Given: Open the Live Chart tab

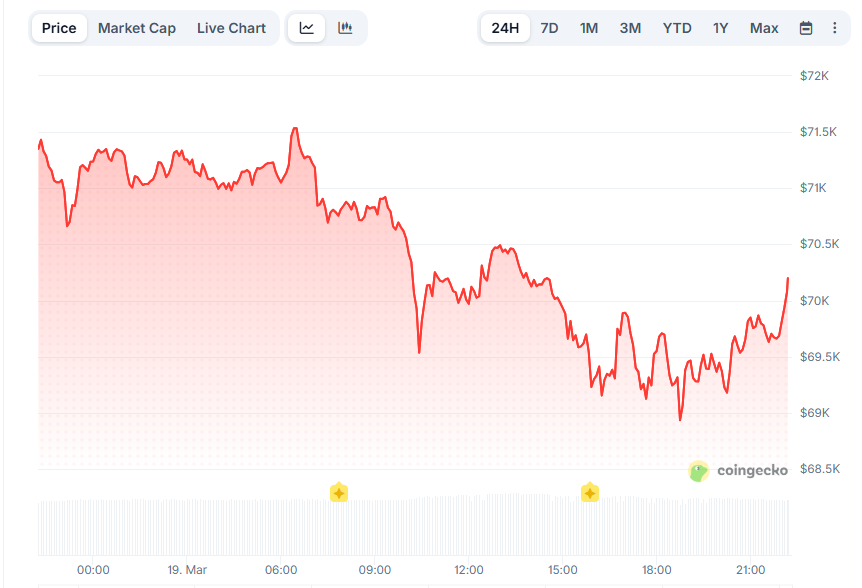Looking at the screenshot, I should (231, 28).
